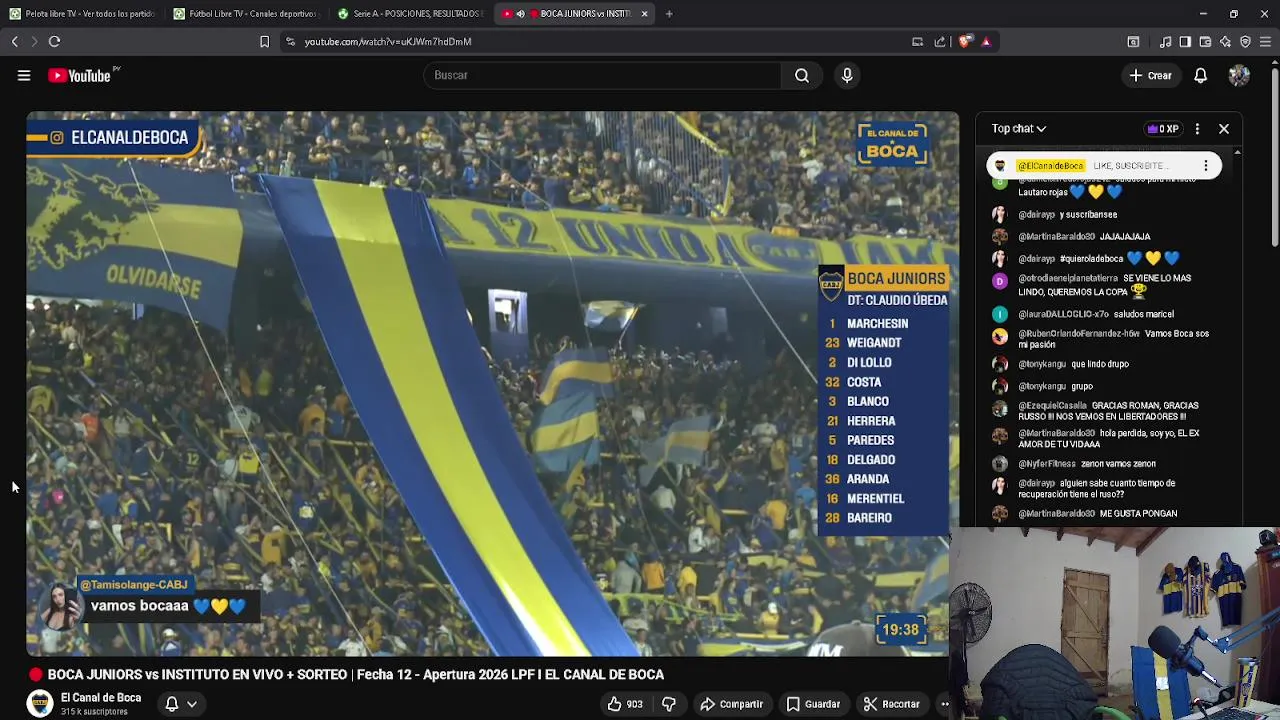Open the media playlist music icon

[x=1165, y=41]
